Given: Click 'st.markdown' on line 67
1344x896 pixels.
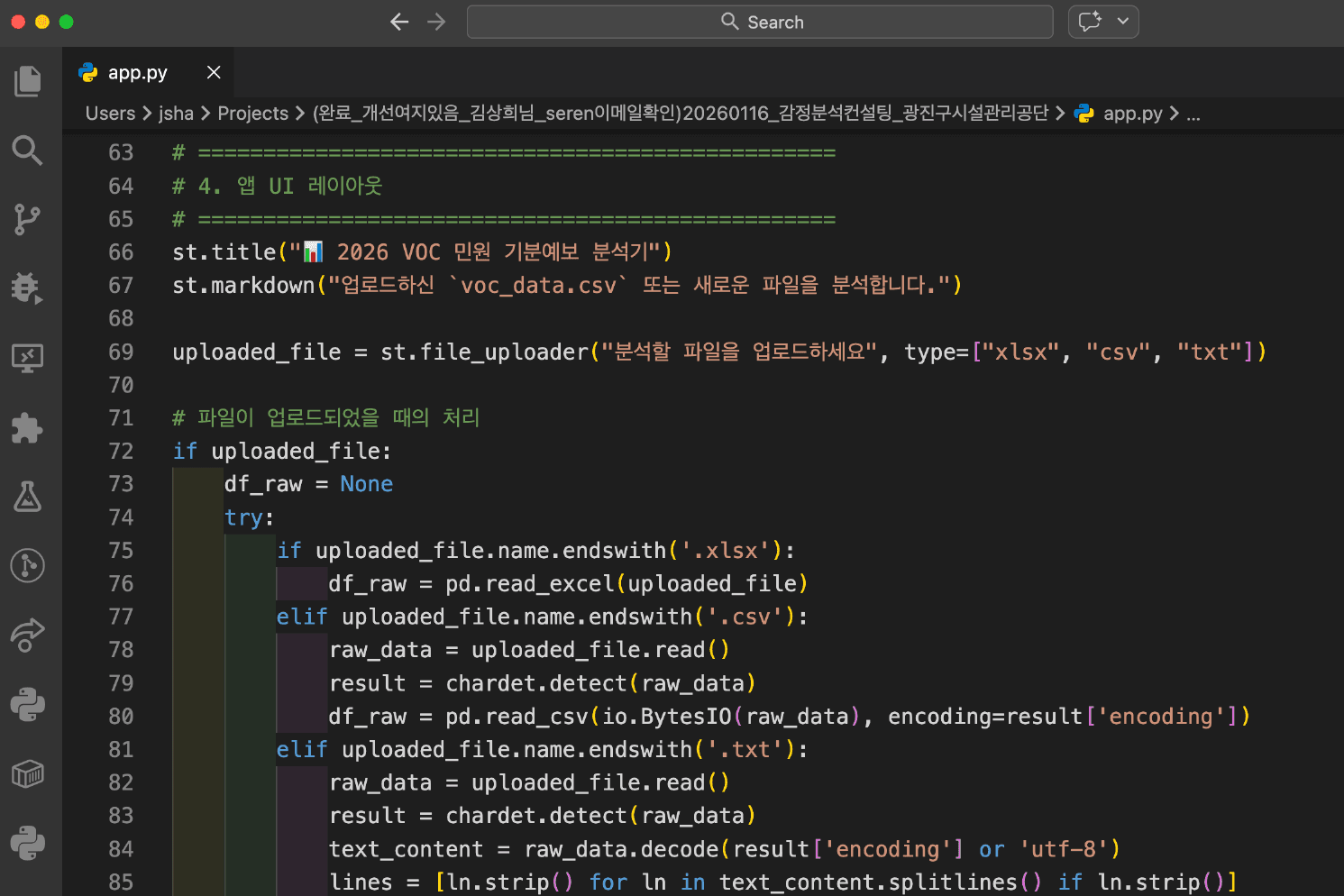Looking at the screenshot, I should [243, 286].
